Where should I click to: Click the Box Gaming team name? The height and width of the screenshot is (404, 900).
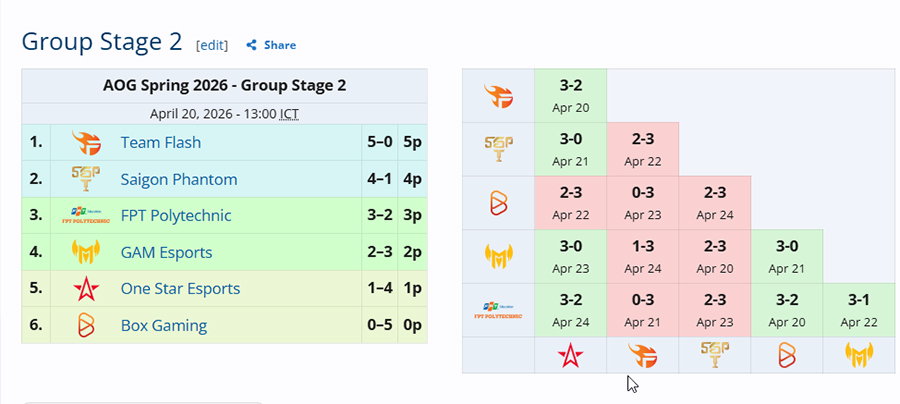click(163, 325)
